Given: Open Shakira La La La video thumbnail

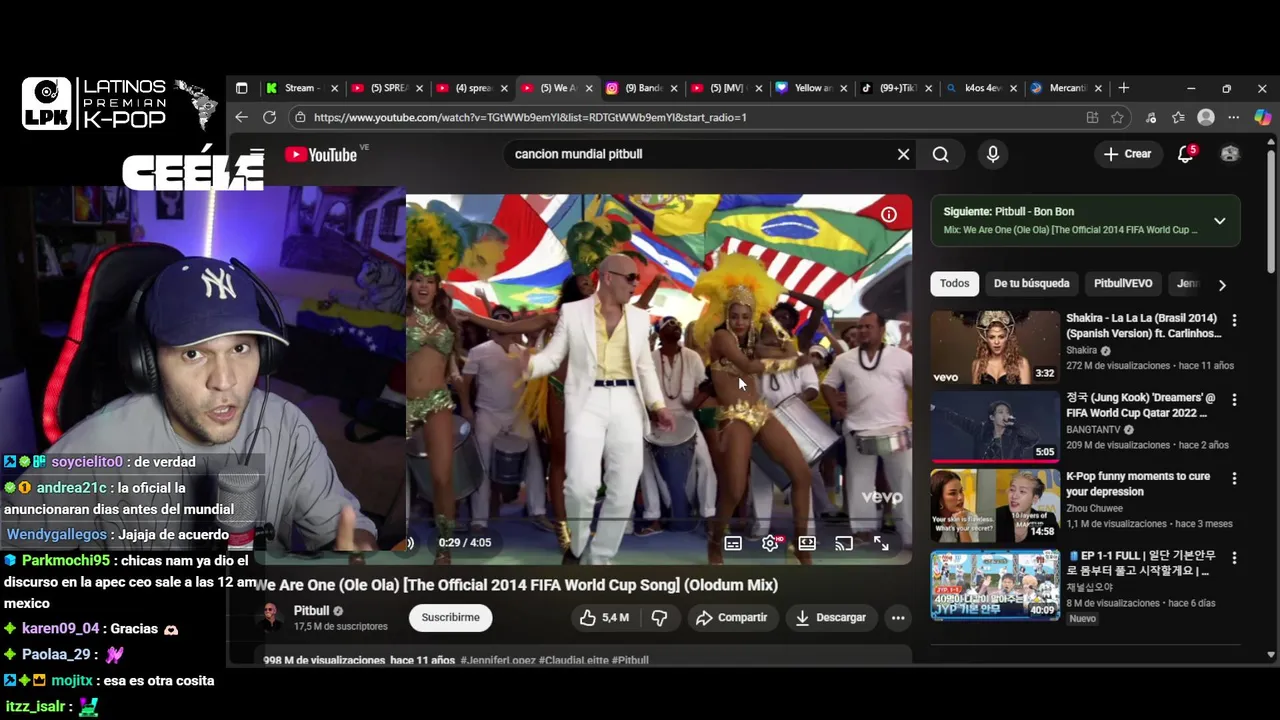Looking at the screenshot, I should coord(995,347).
